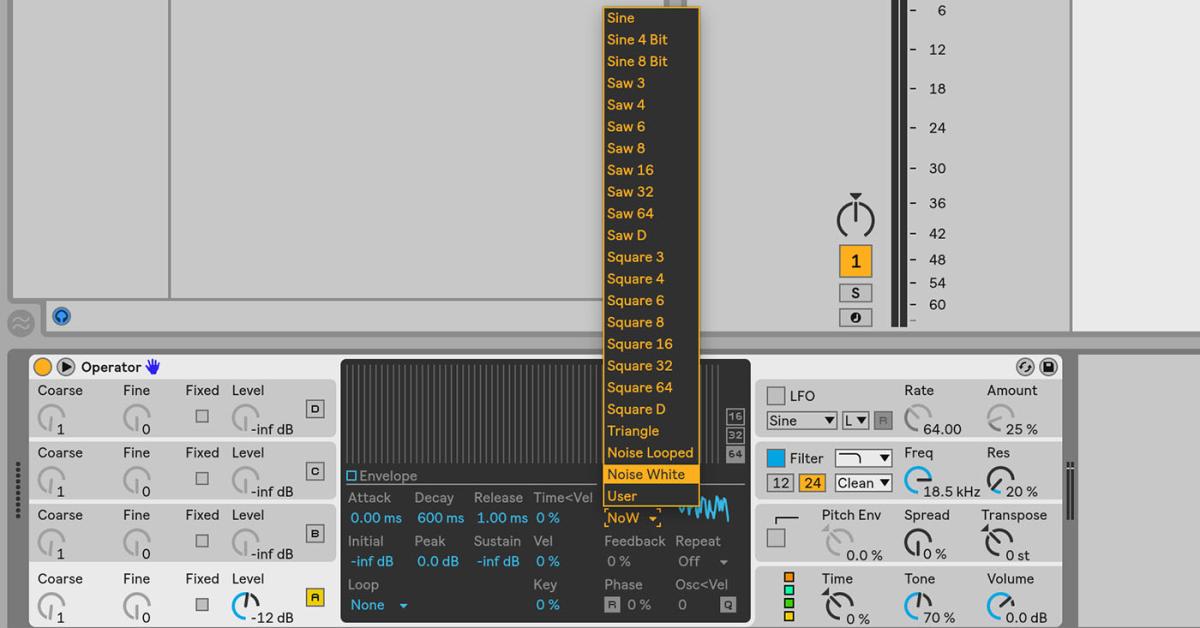Select oscillator B button

point(315,534)
